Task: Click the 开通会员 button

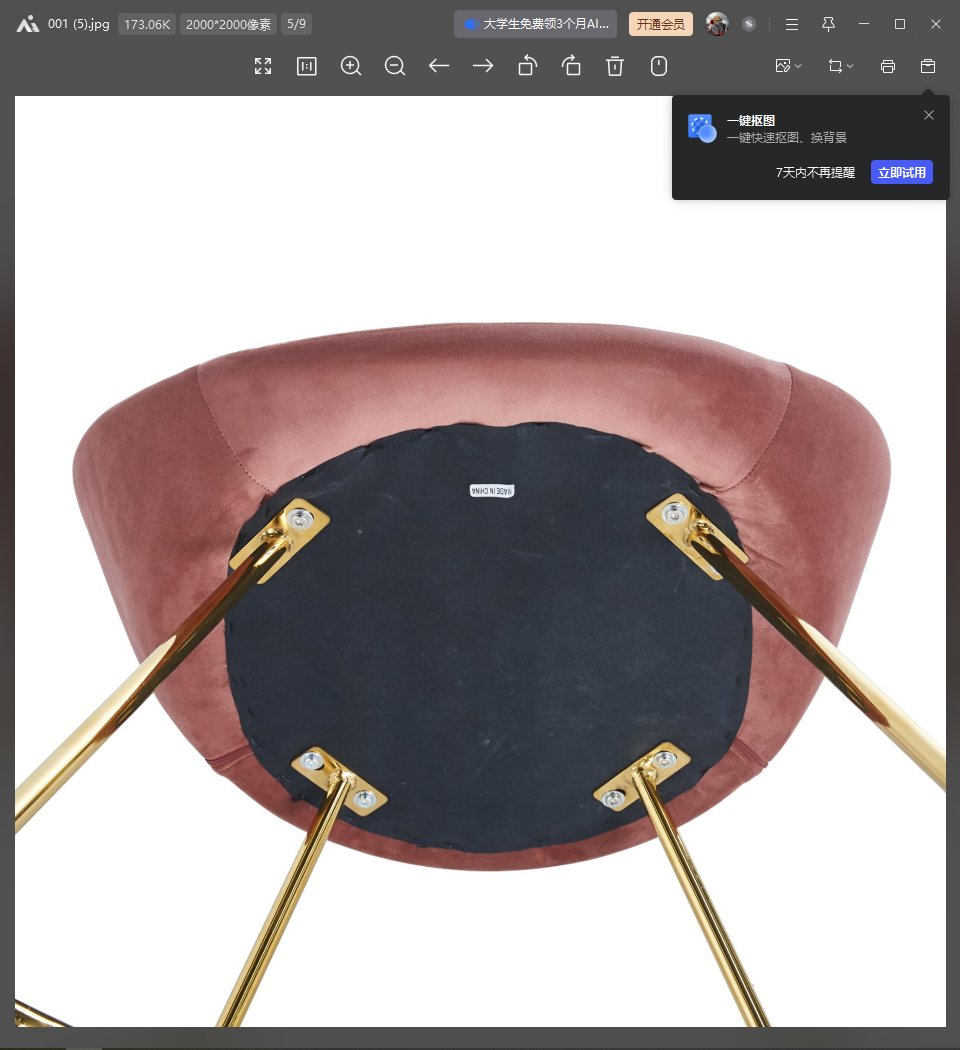Action: pos(661,23)
